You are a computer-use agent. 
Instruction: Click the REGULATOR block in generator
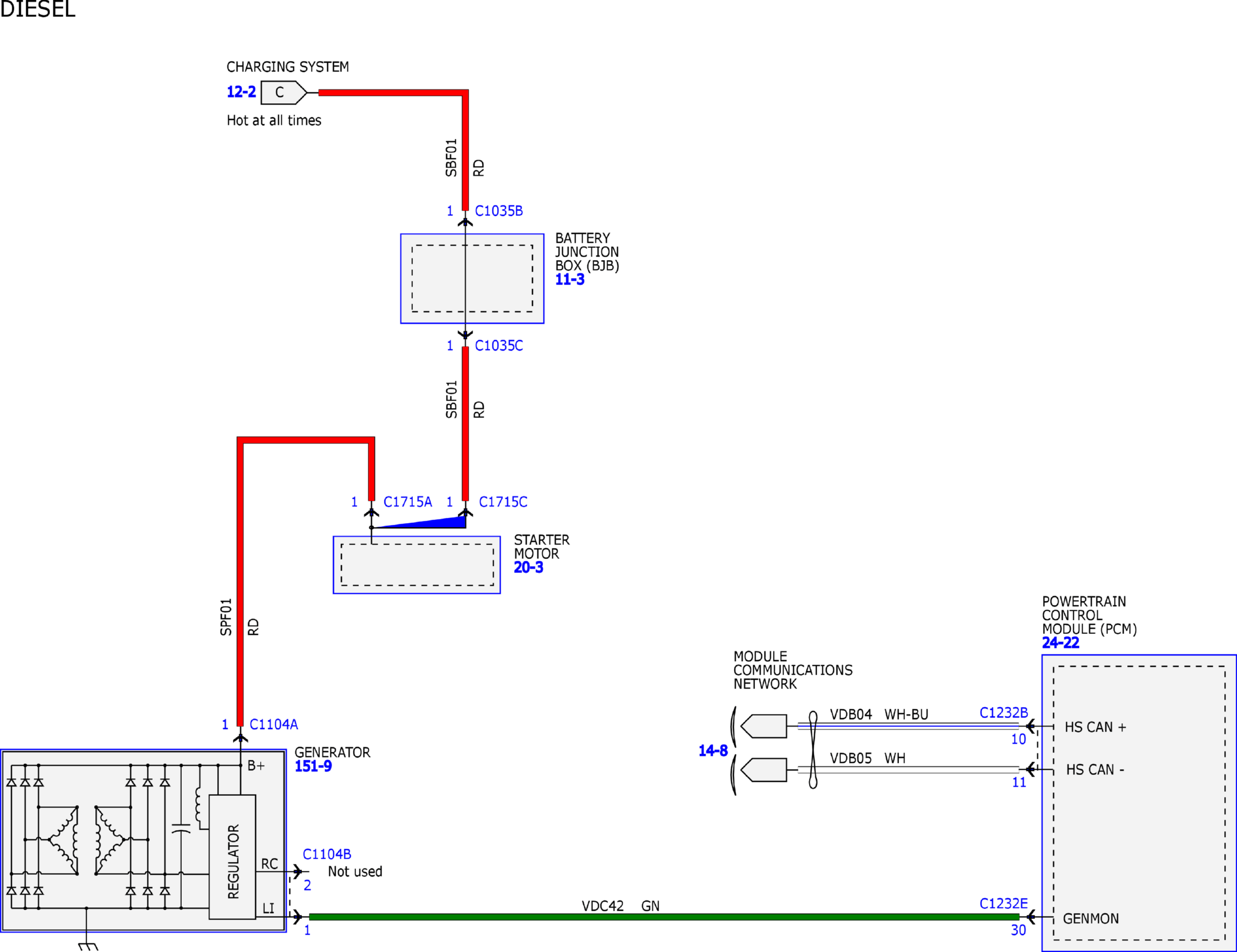point(232,857)
